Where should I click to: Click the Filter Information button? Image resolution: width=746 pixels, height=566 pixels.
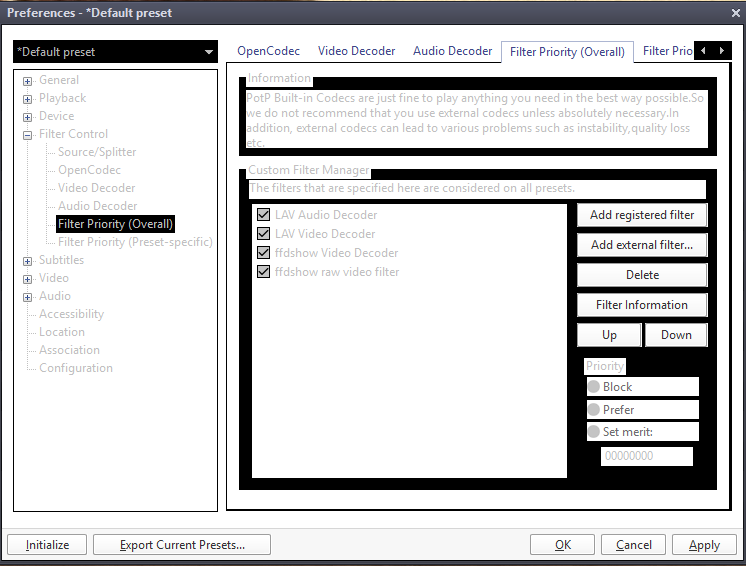coord(642,305)
